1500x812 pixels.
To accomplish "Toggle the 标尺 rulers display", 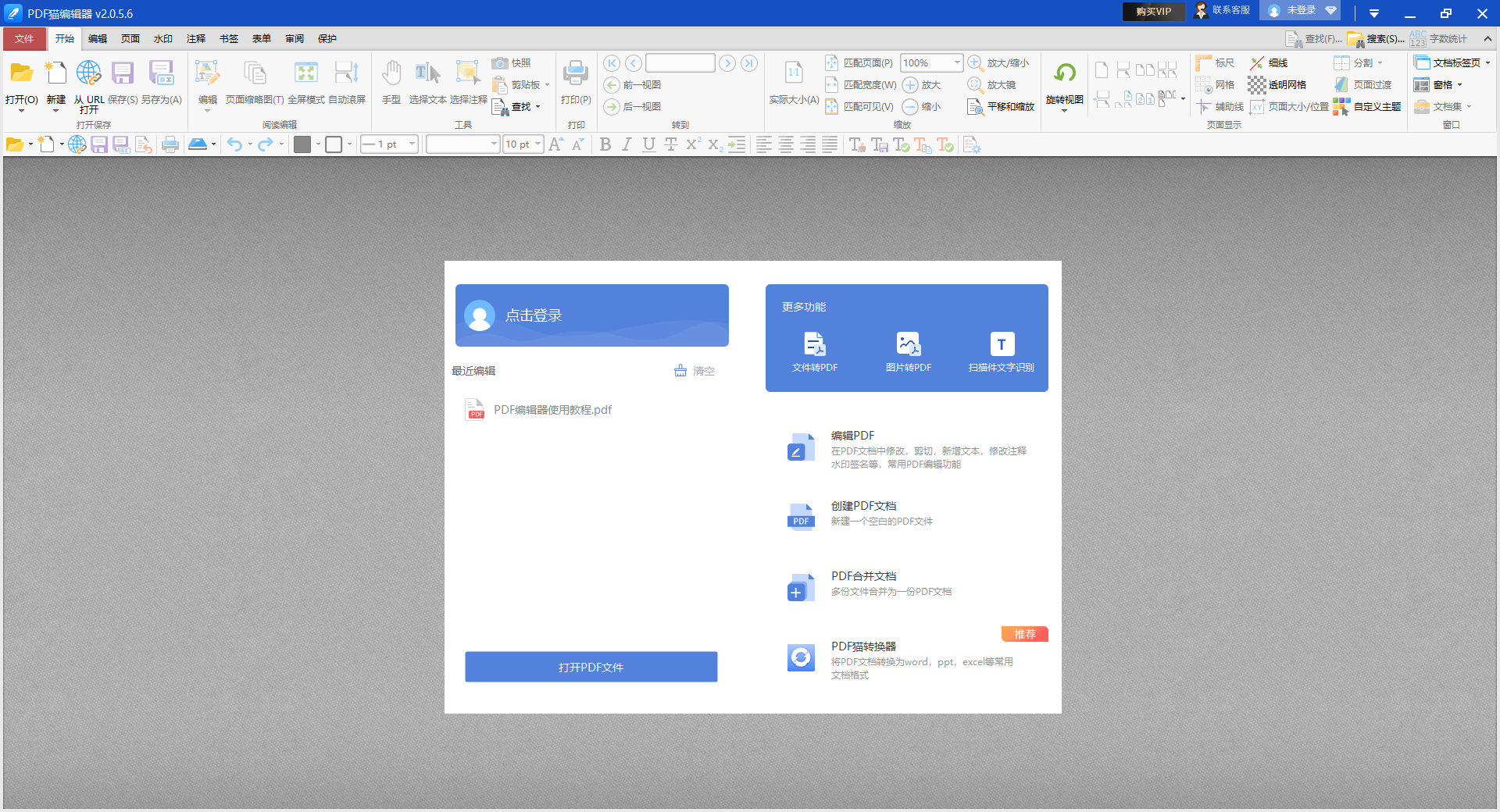I will pos(1215,62).
